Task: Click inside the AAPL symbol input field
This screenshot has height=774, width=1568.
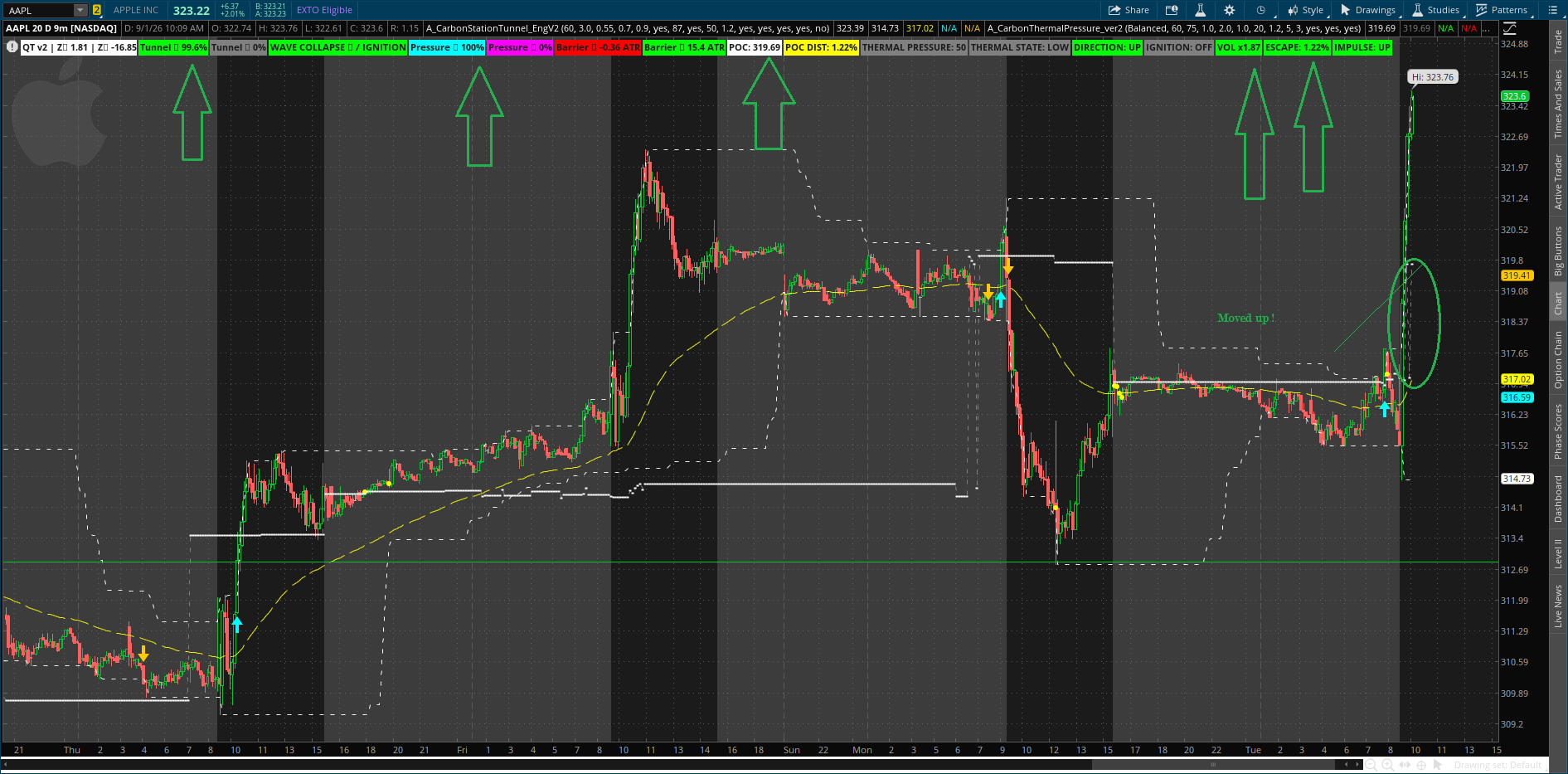Action: (39, 10)
